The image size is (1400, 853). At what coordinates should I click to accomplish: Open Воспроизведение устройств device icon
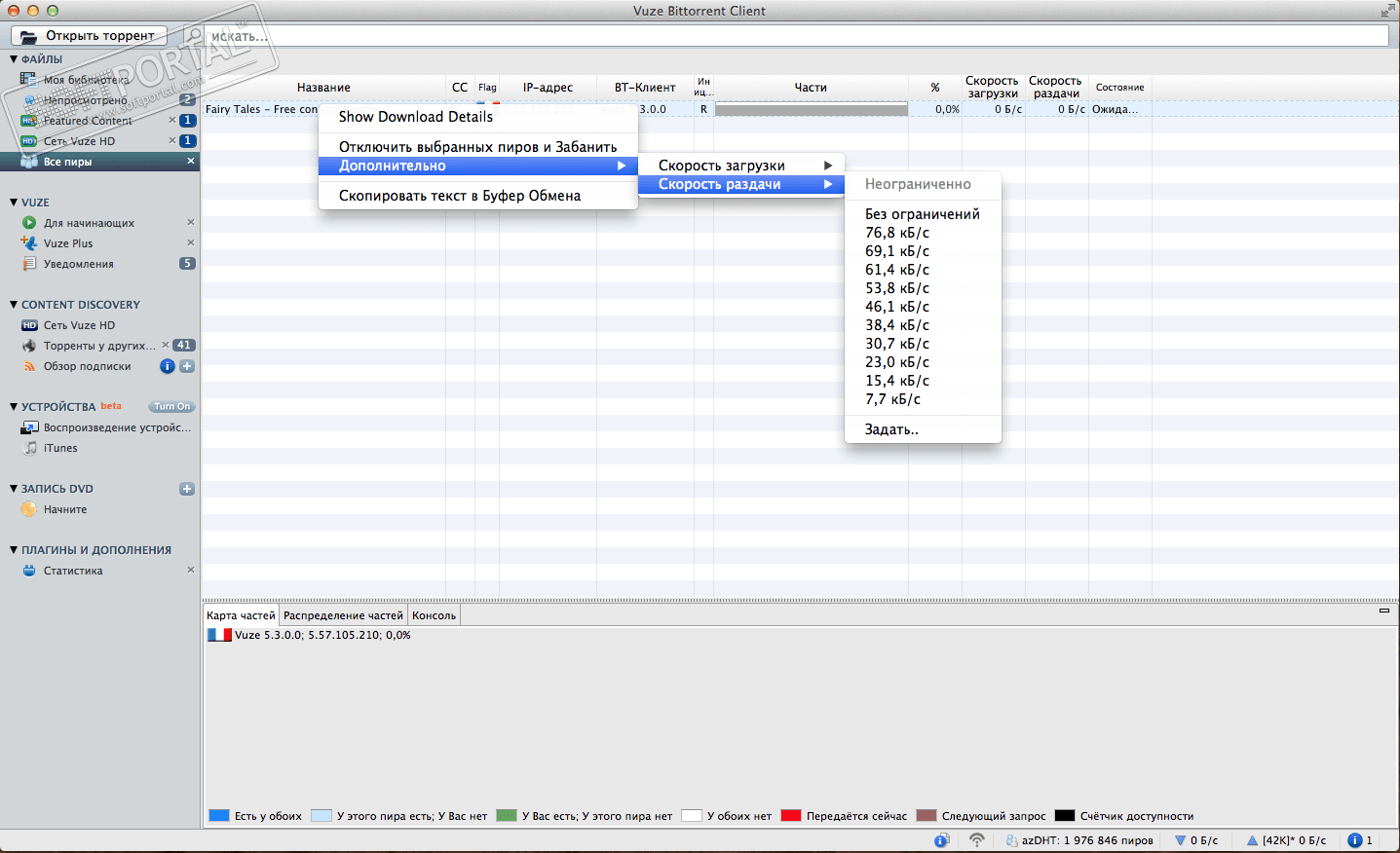pyautogui.click(x=29, y=427)
